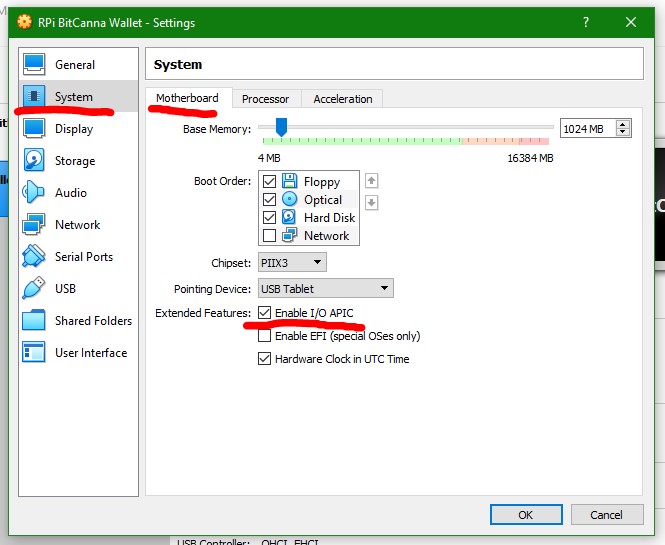This screenshot has width=665, height=545.
Task: Toggle Hardware Clock in UTC Time
Action: [264, 358]
